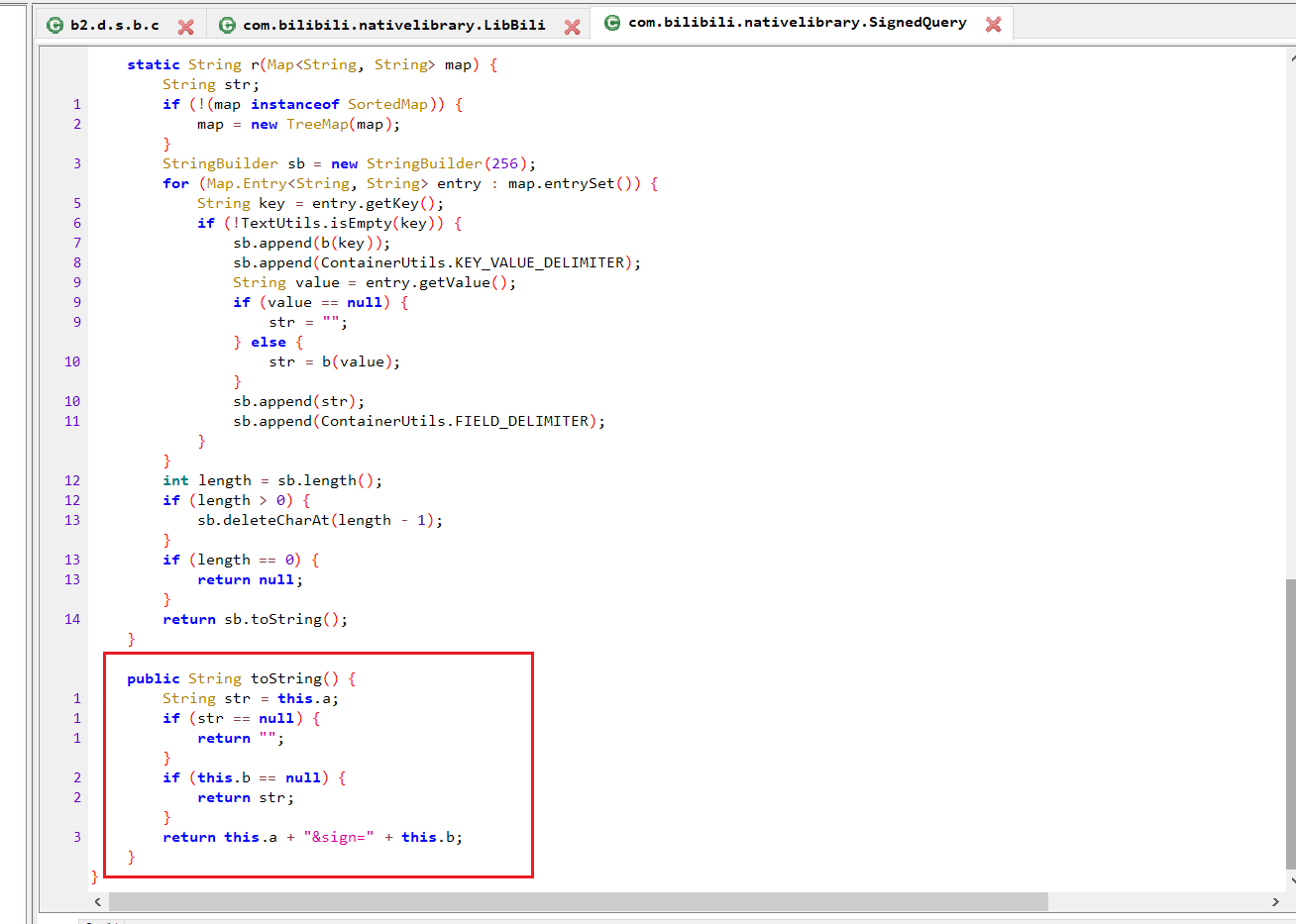Viewport: 1296px width, 924px height.
Task: Click 'entrySet' in the for loop
Action: coord(579,183)
